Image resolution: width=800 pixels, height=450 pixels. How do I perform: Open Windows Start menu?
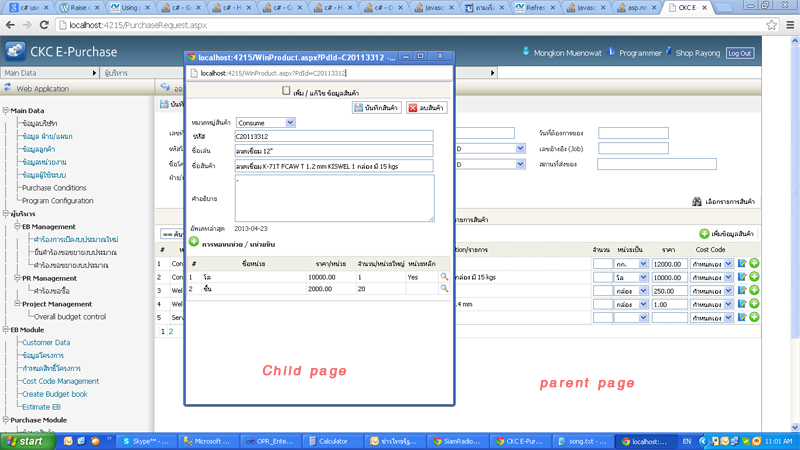click(x=27, y=441)
